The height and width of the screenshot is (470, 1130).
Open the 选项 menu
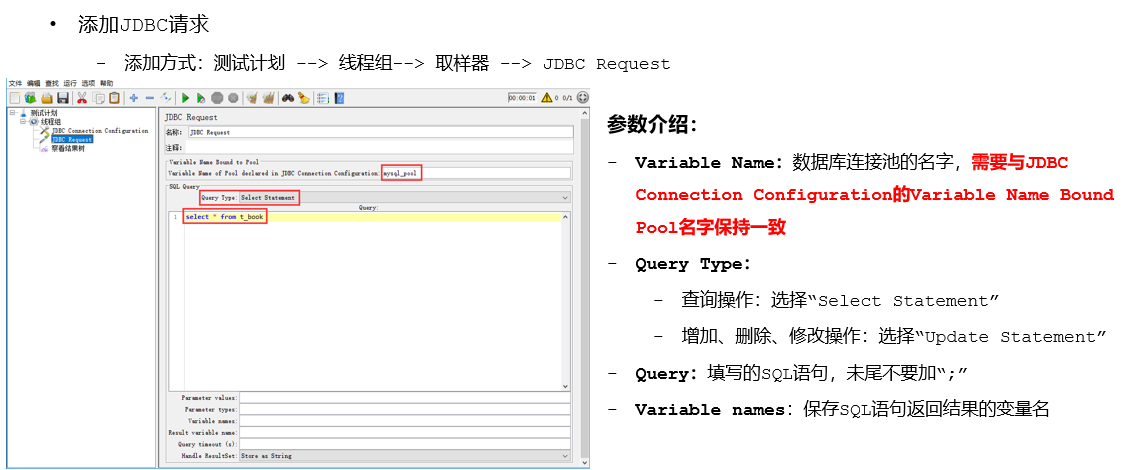pyautogui.click(x=89, y=84)
